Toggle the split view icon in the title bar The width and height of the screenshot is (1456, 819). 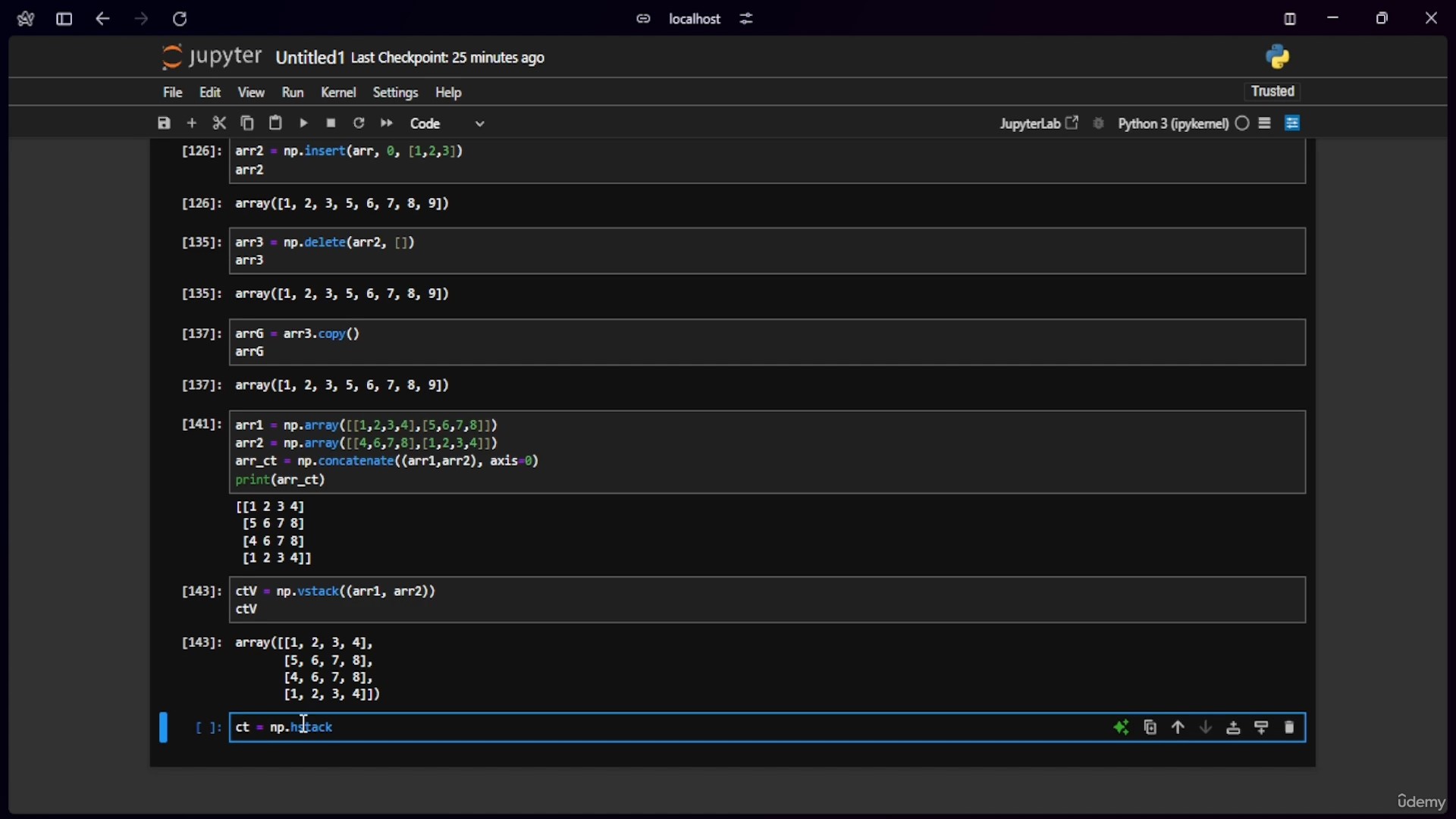coord(1290,19)
